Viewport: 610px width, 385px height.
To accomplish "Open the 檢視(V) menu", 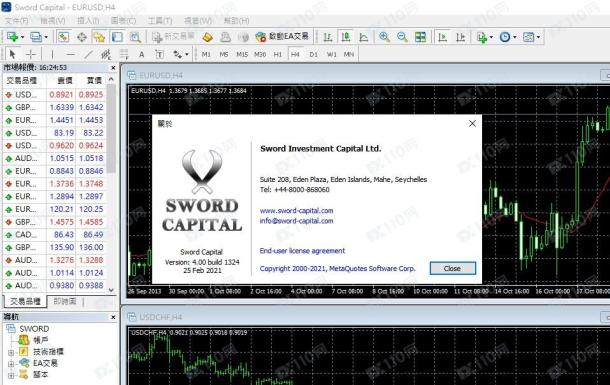I will tap(53, 20).
